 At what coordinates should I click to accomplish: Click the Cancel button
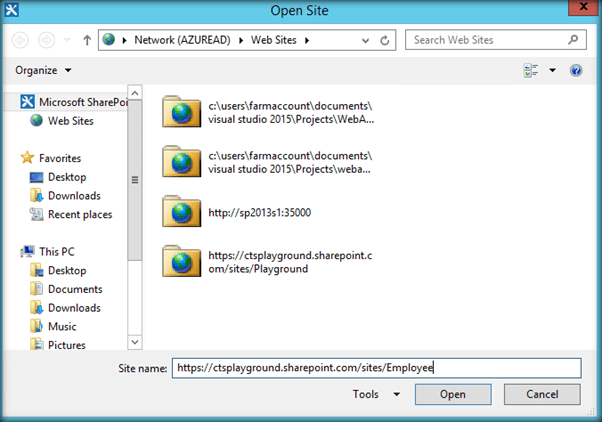pyautogui.click(x=542, y=394)
